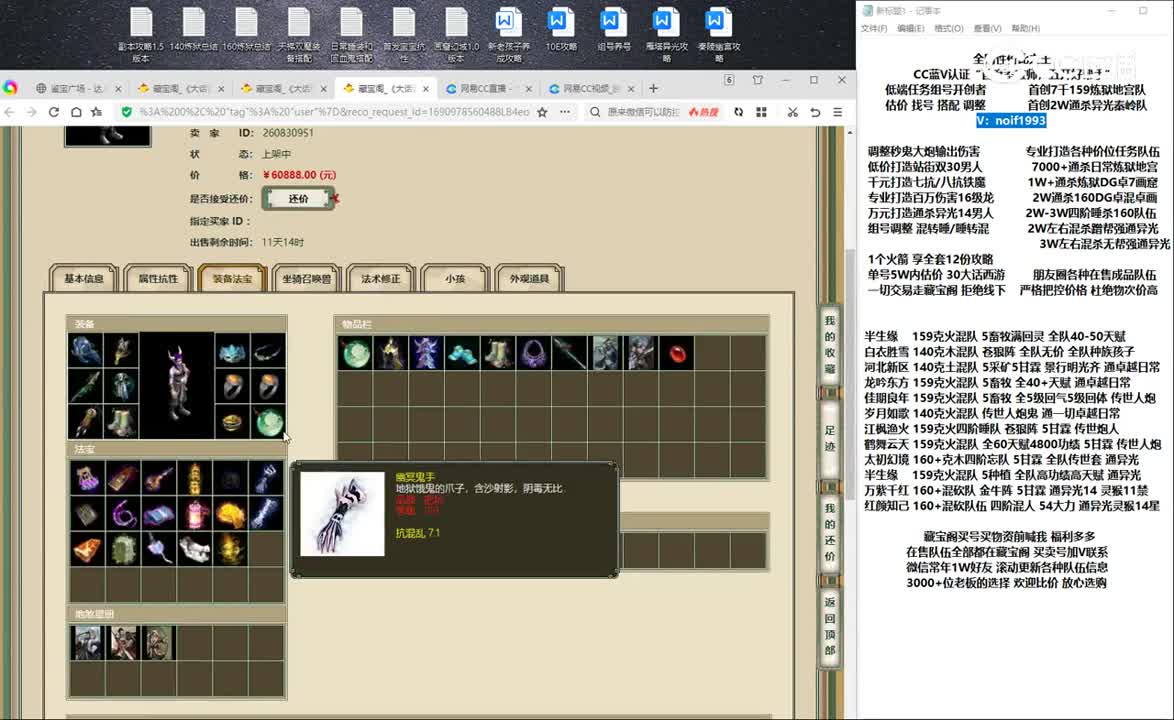Image resolution: width=1174 pixels, height=720 pixels.
Task: Open the 160炼狱总结 desktop file
Action: click(246, 30)
